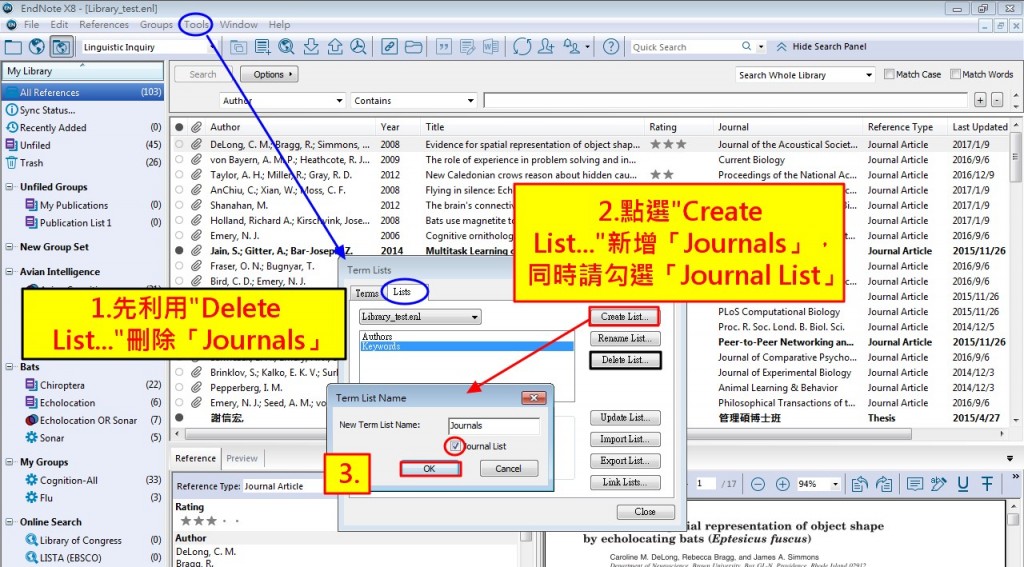
Task: Collapse the Avian Intelligence group set
Action: [10, 272]
